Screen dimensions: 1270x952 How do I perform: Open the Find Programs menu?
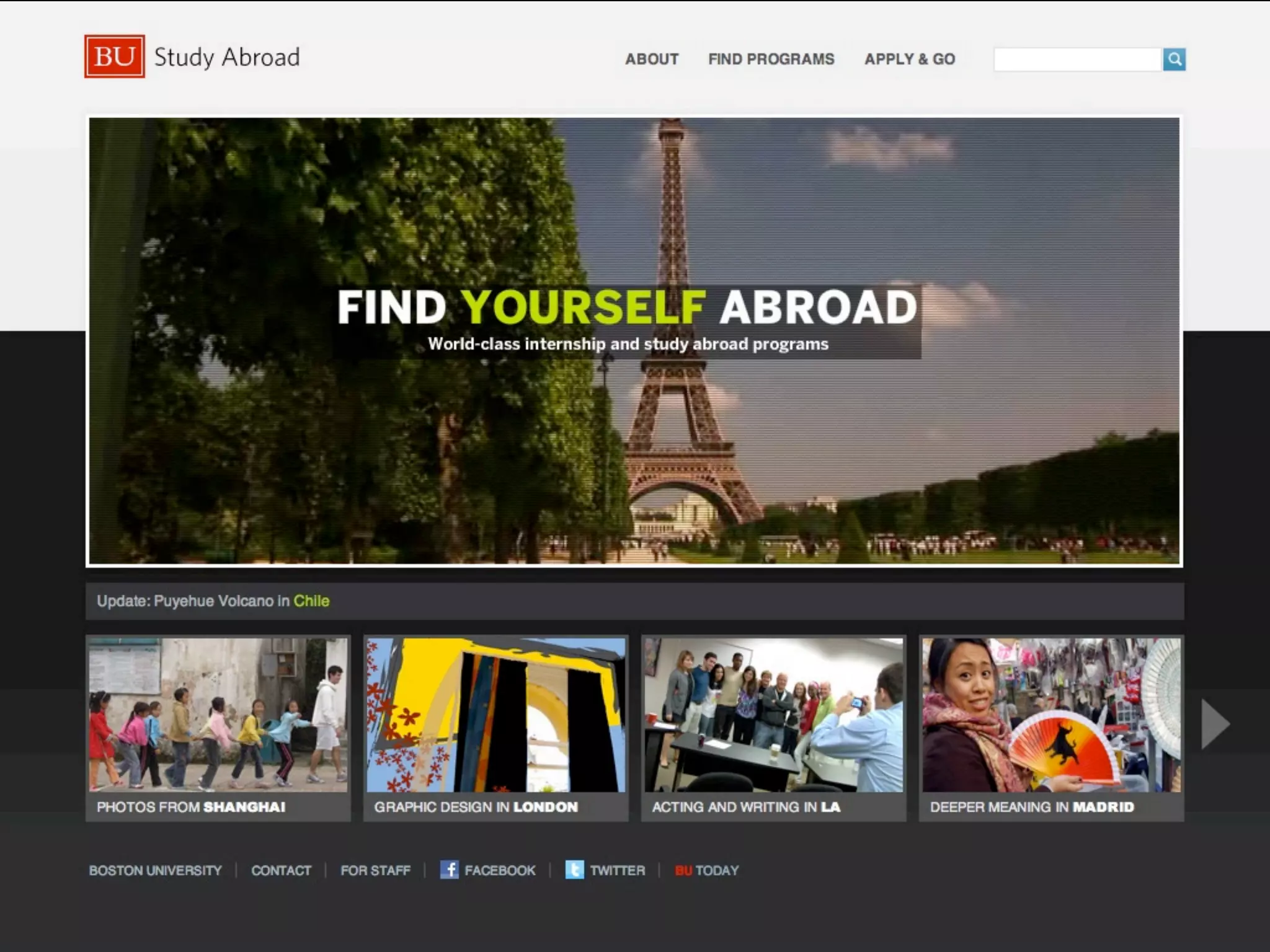(x=771, y=59)
